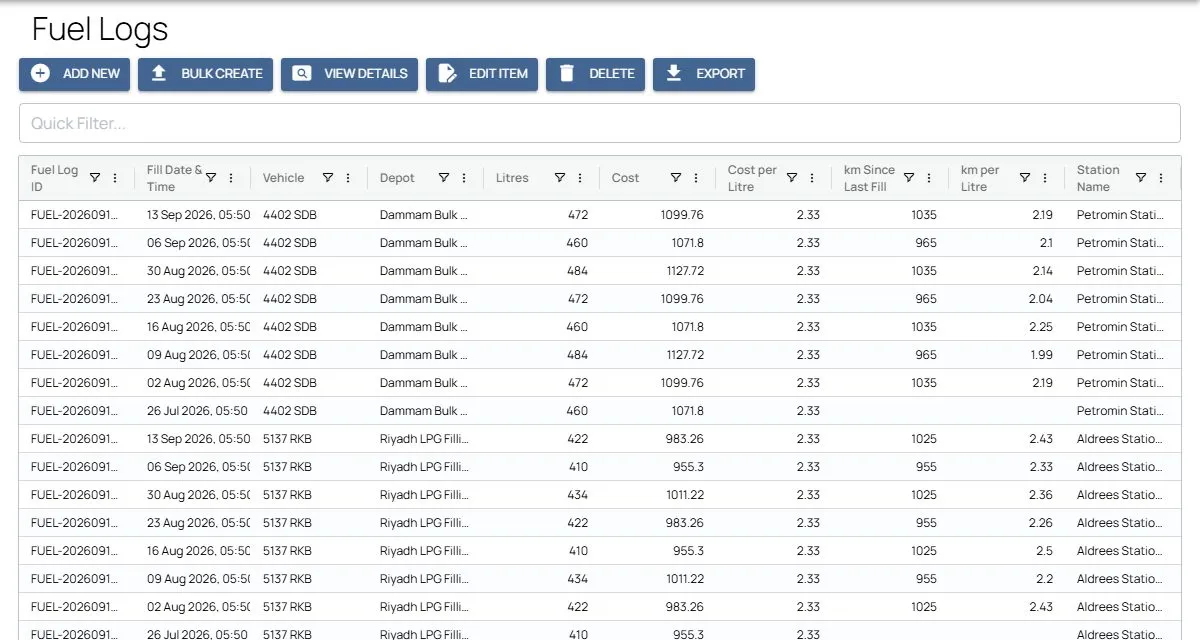This screenshot has height=640, width=1200.
Task: Open Cost column menu dots
Action: click(696, 178)
